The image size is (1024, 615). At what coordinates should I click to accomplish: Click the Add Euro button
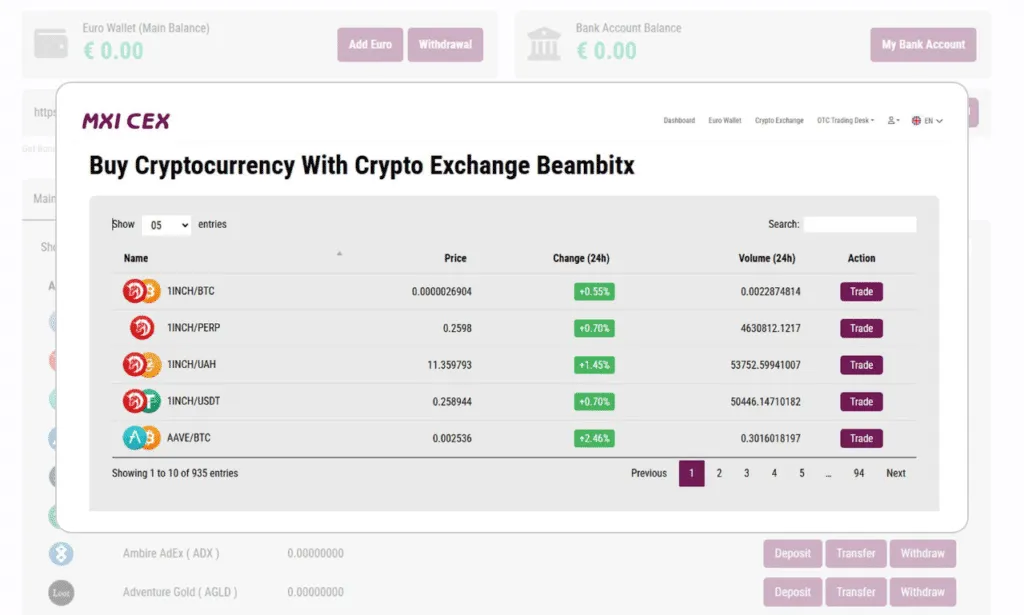(x=370, y=44)
